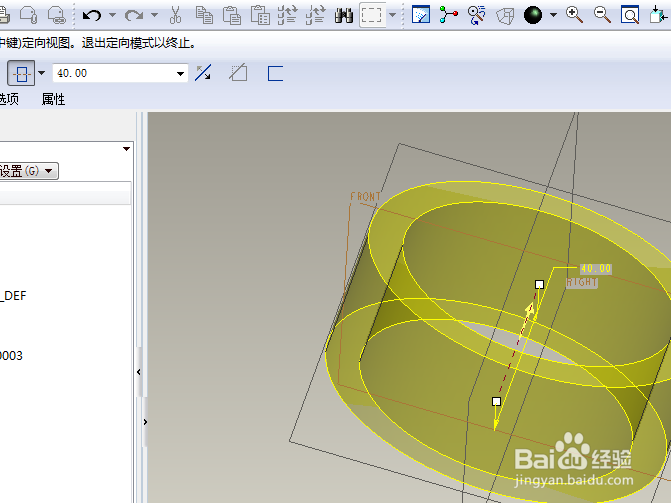Click the Spin Center icon
Viewport: 671px width, 503px height.
click(448, 15)
